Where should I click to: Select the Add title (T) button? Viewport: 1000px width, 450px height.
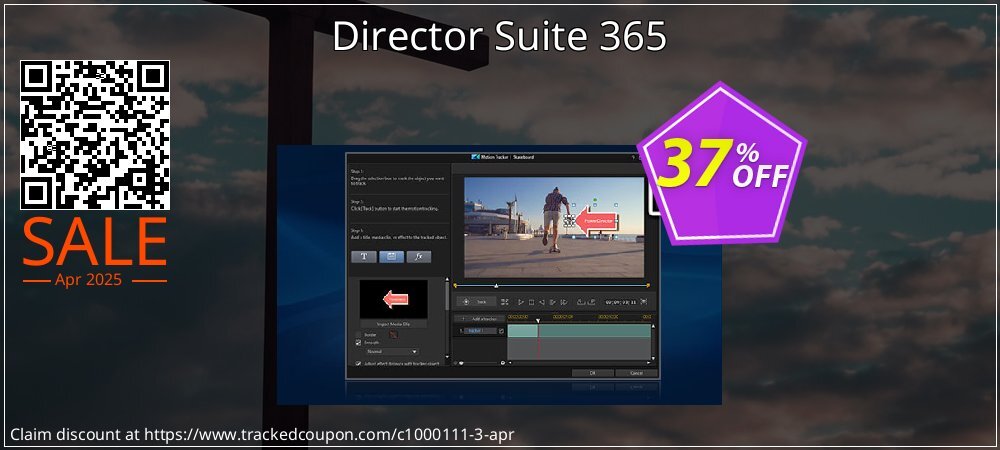(364, 256)
